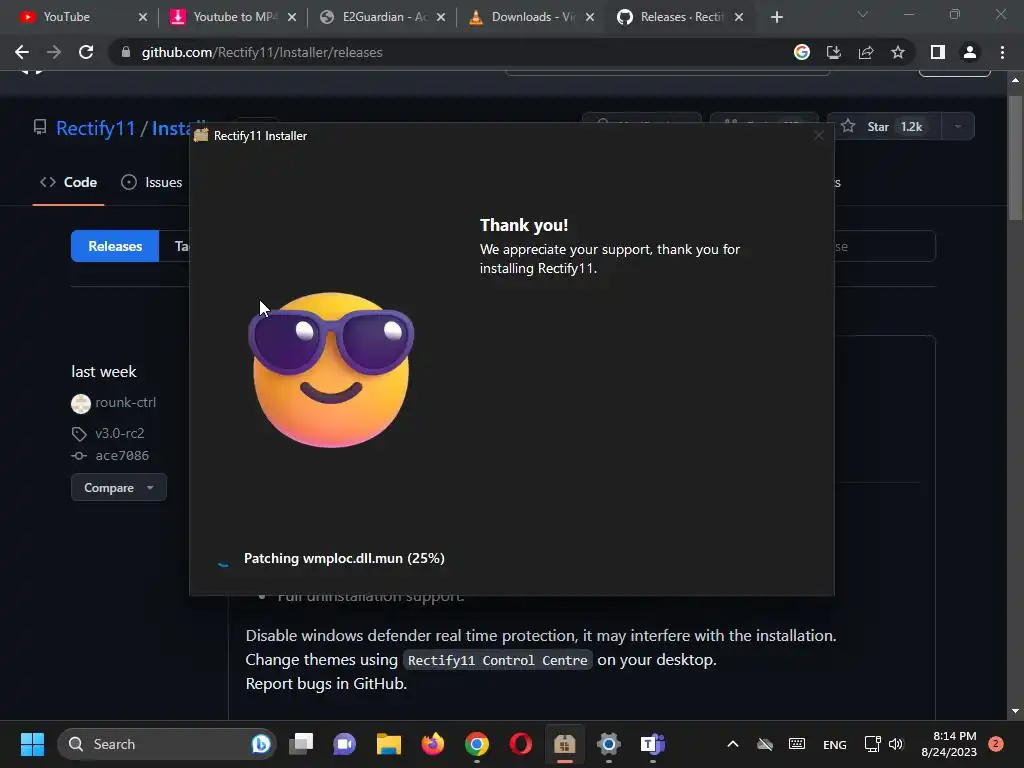1024x768 pixels.
Task: Toggle the browser side panel
Action: tap(938, 52)
